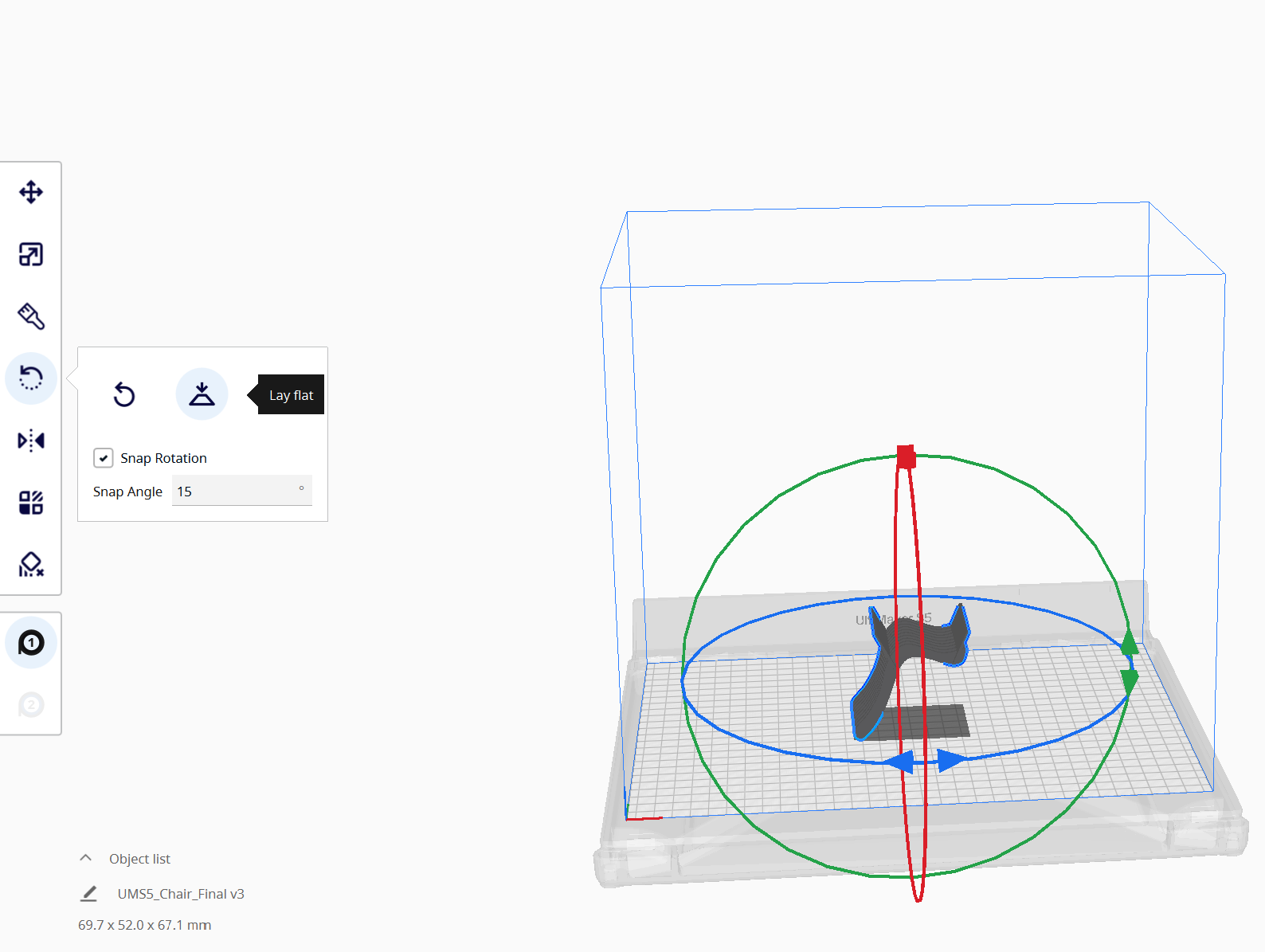This screenshot has width=1265, height=952.
Task: Select the paint brush tool
Action: (x=31, y=316)
